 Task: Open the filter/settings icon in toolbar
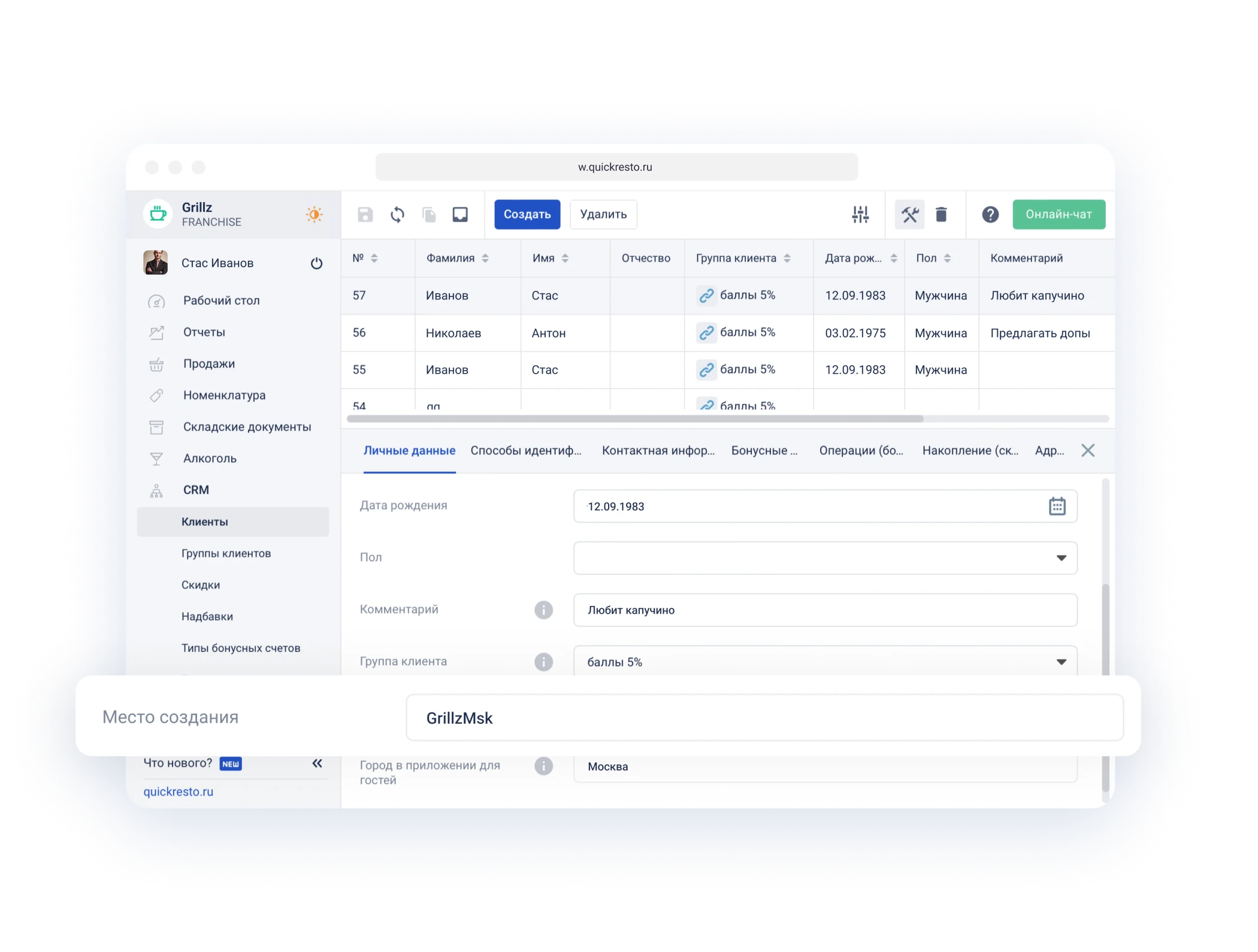click(x=858, y=214)
